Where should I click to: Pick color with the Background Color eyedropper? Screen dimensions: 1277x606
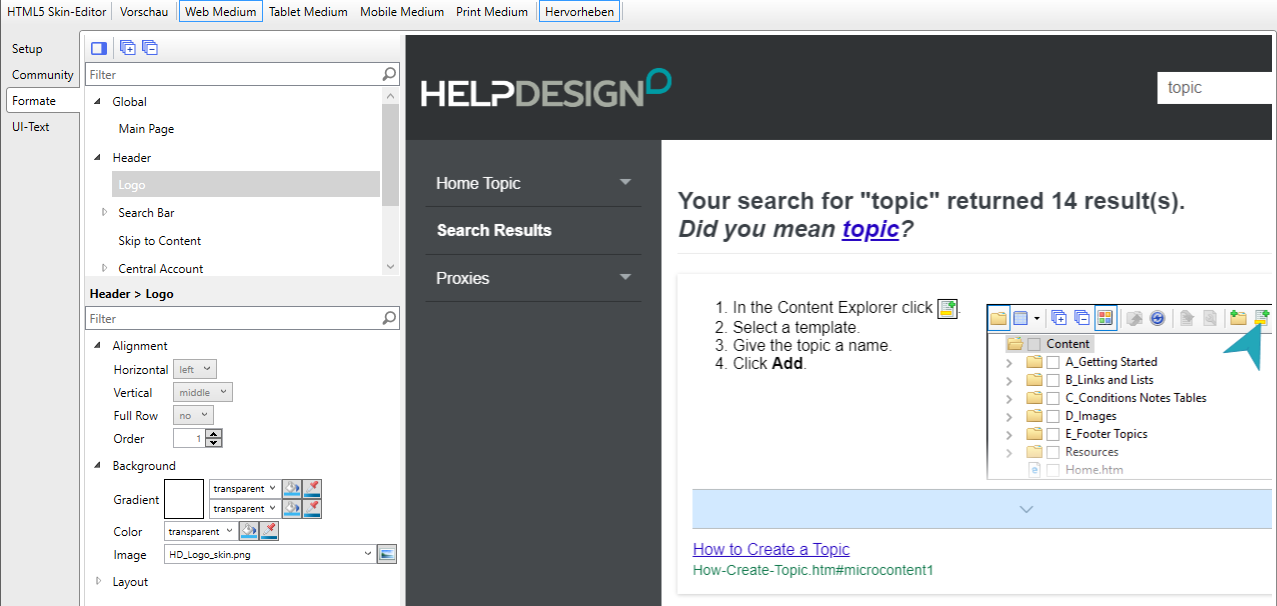tap(269, 531)
